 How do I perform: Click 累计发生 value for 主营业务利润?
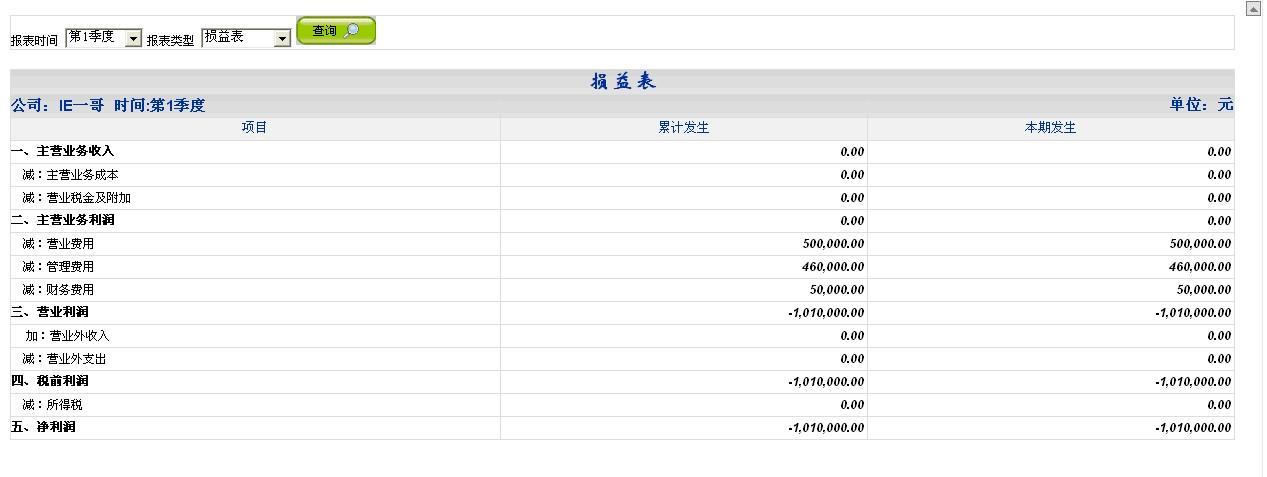(x=852, y=220)
